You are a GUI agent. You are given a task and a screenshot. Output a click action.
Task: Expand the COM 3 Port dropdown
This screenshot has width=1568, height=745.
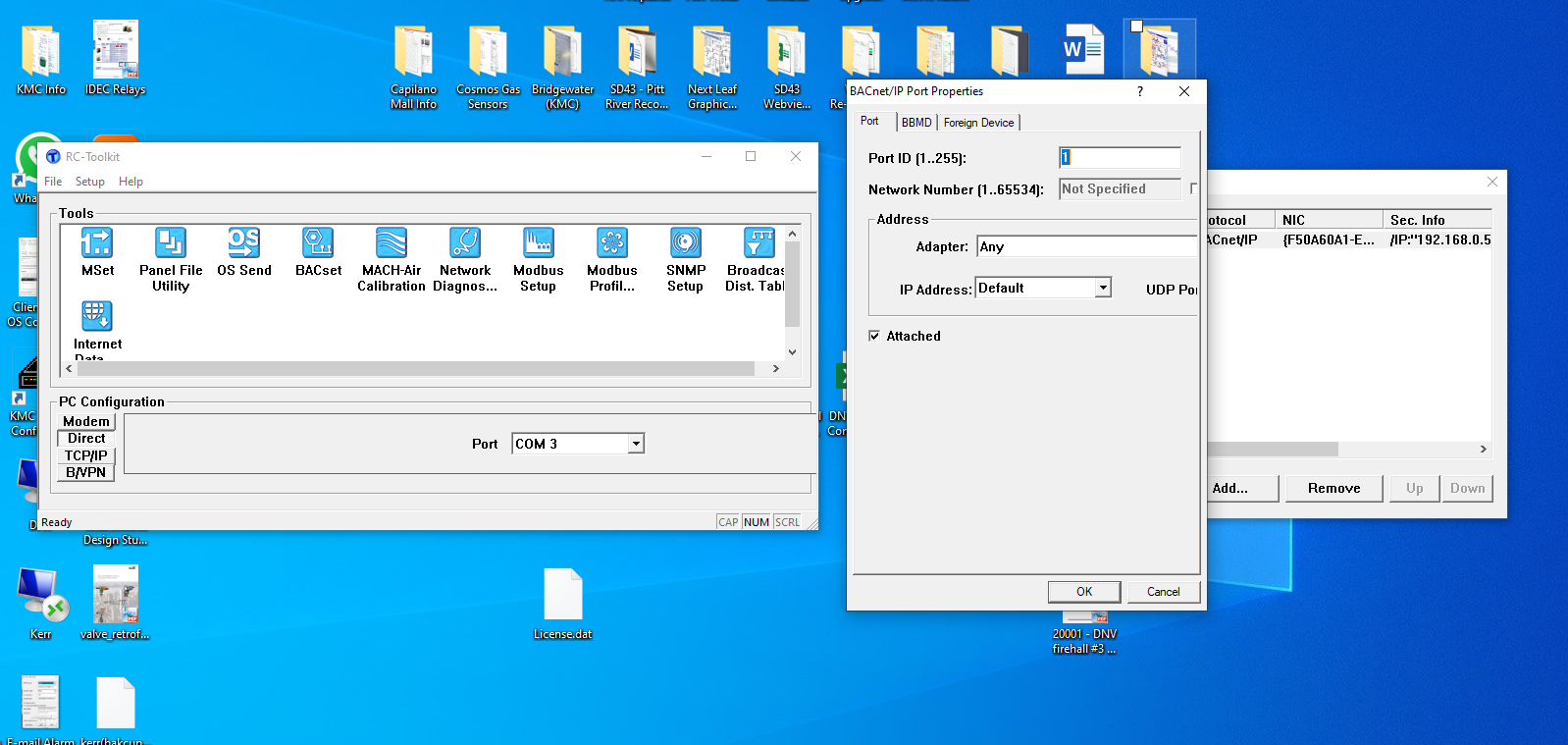coord(636,444)
